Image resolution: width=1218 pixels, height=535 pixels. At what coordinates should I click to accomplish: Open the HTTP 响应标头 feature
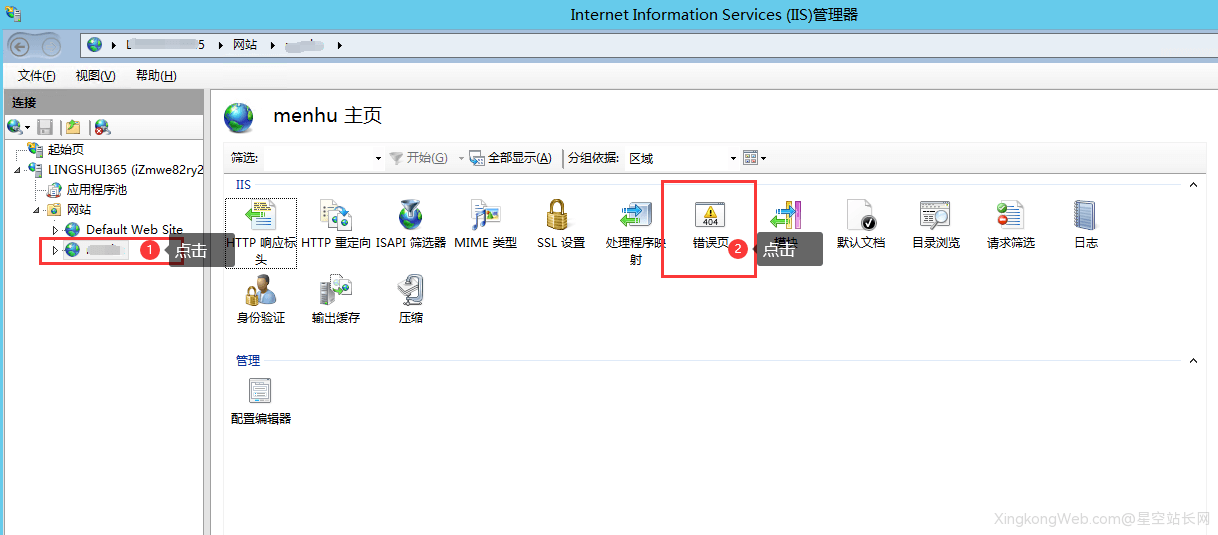[x=260, y=232]
